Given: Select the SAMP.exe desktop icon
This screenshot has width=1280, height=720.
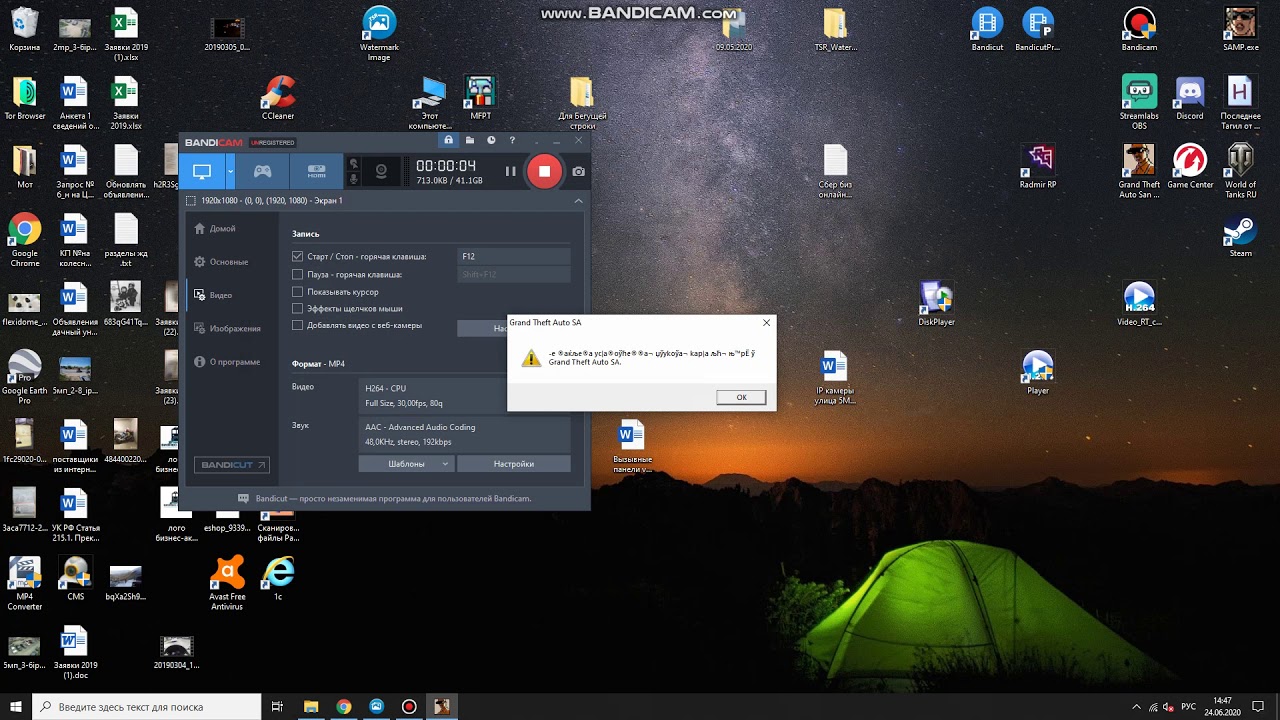Looking at the screenshot, I should pos(1240,30).
